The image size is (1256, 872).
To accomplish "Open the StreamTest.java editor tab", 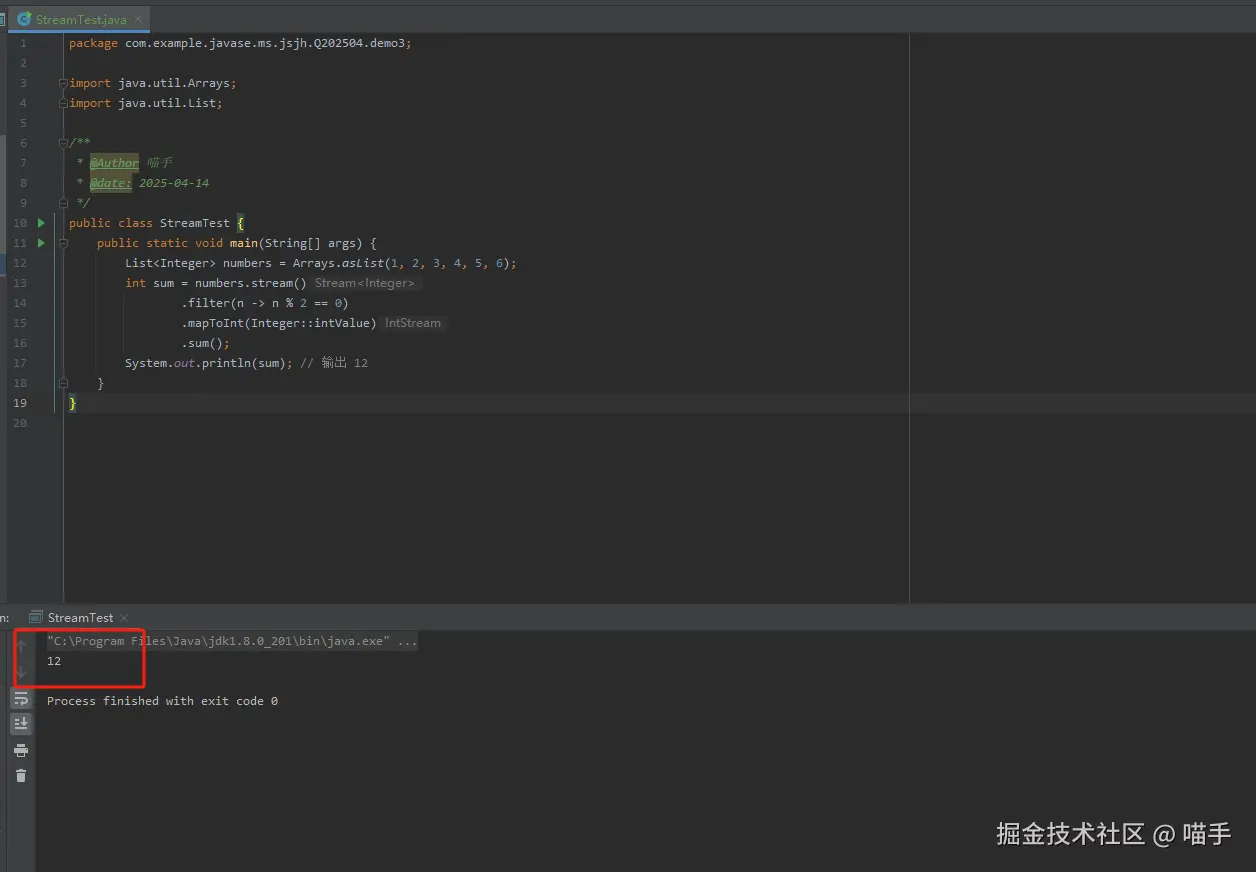I will (x=81, y=19).
